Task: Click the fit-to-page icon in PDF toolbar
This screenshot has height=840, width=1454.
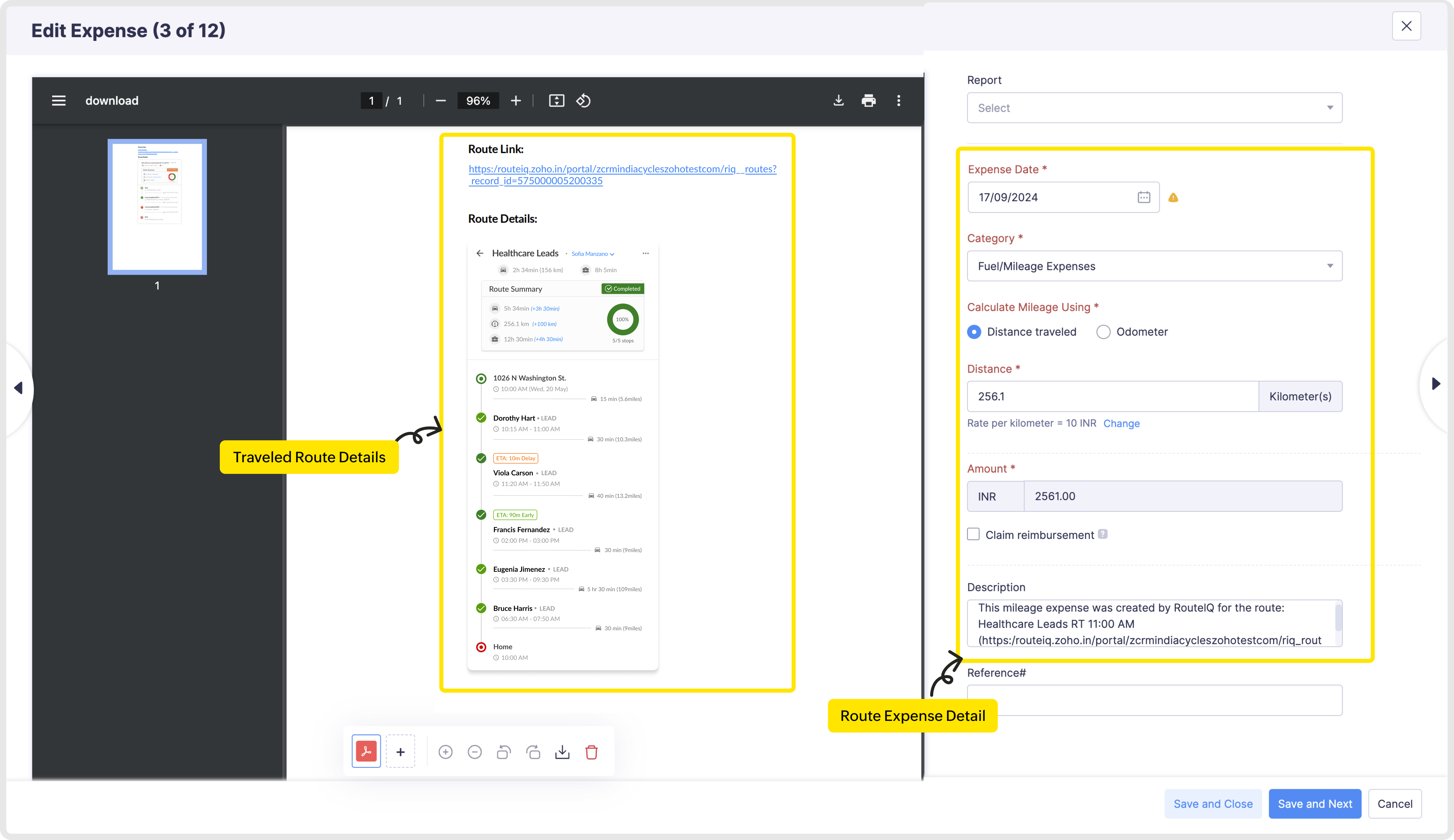Action: tap(556, 100)
